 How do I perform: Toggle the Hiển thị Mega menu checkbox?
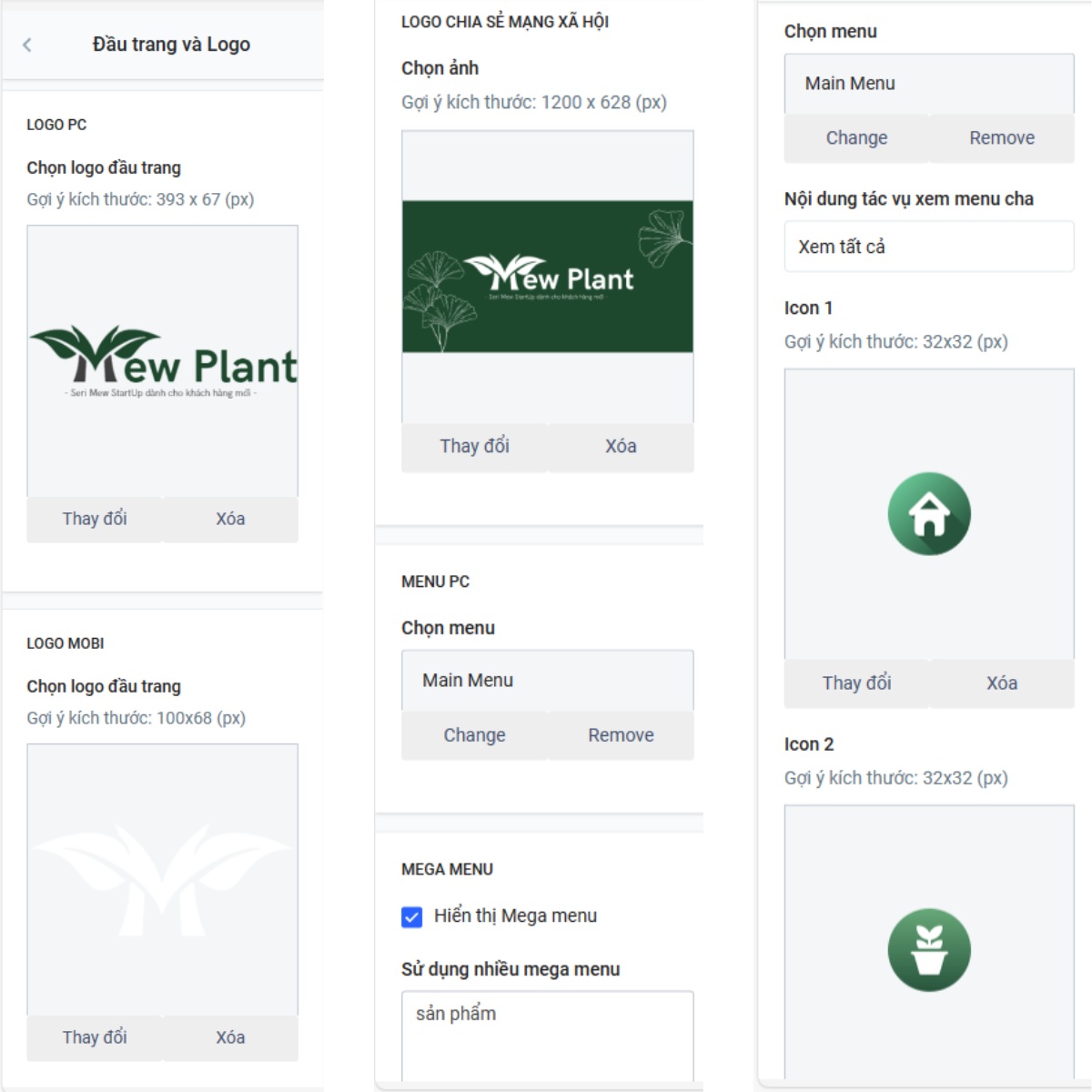tap(412, 916)
